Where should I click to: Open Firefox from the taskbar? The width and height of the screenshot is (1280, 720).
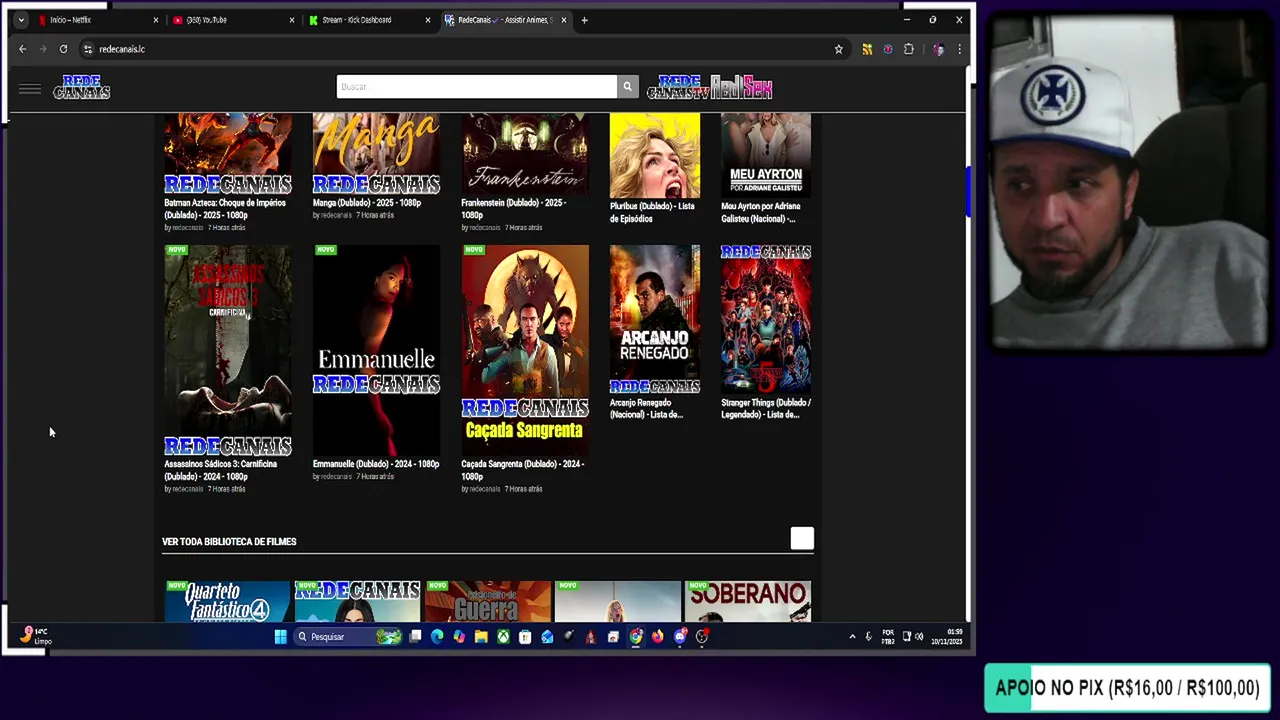pos(657,637)
